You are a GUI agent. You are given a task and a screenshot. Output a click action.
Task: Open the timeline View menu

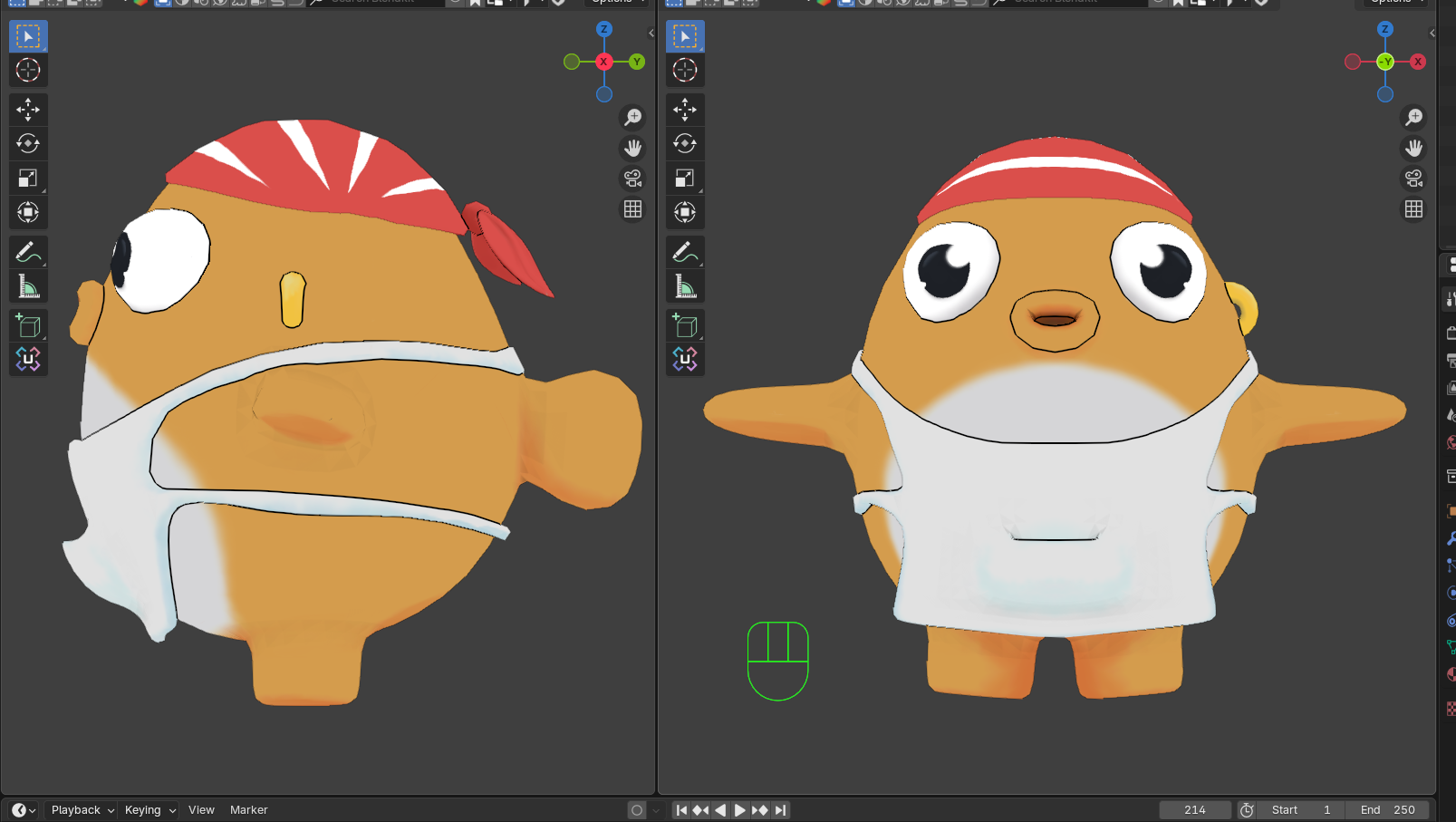pos(201,810)
